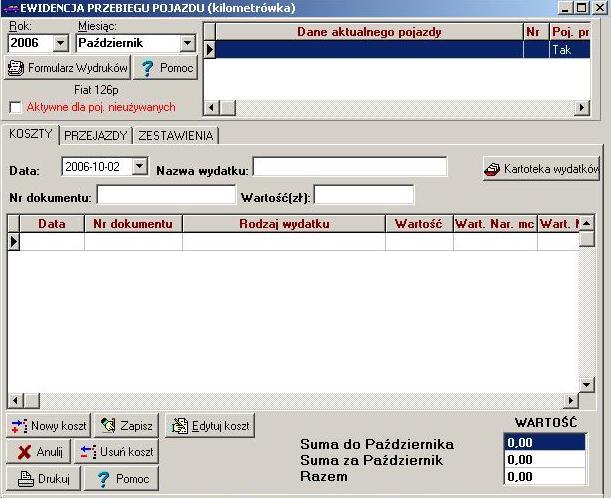Viewport: 611px width, 498px height.
Task: Switch to the ZESTAWIENIA tab
Action: pos(176,136)
